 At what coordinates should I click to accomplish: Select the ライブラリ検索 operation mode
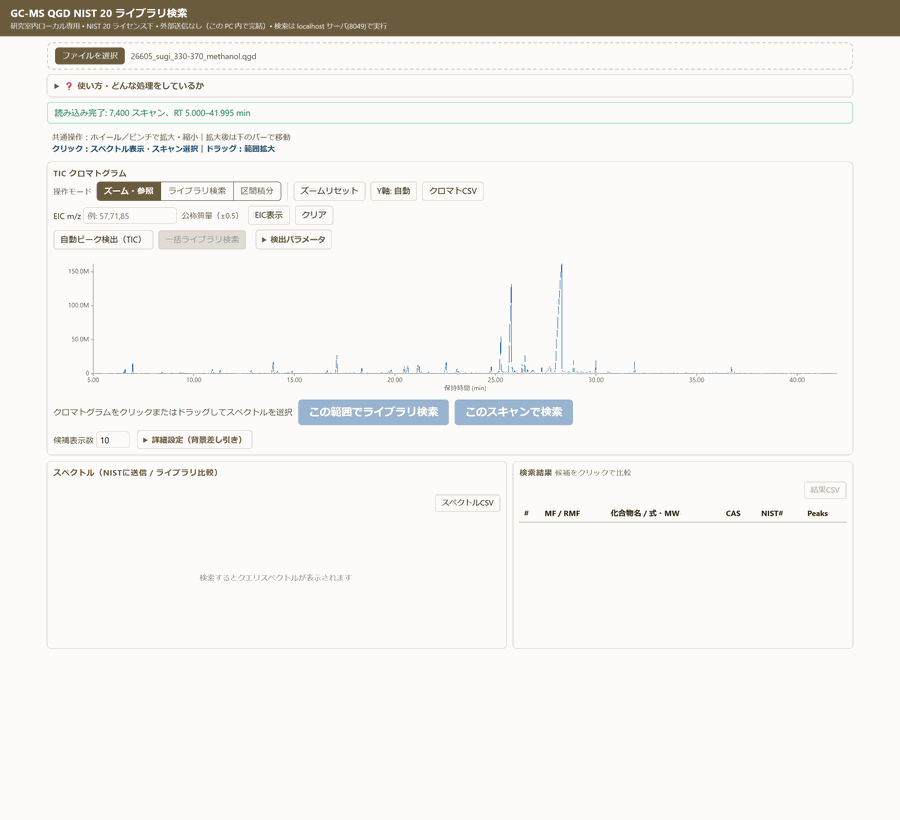(x=197, y=191)
